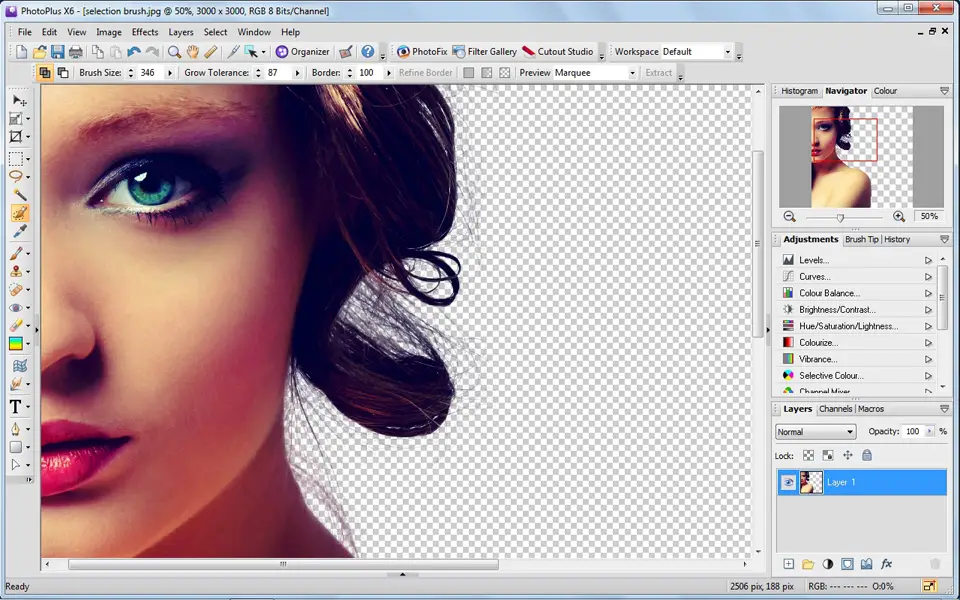Expand the Workspace Default dropdown

[x=697, y=52]
